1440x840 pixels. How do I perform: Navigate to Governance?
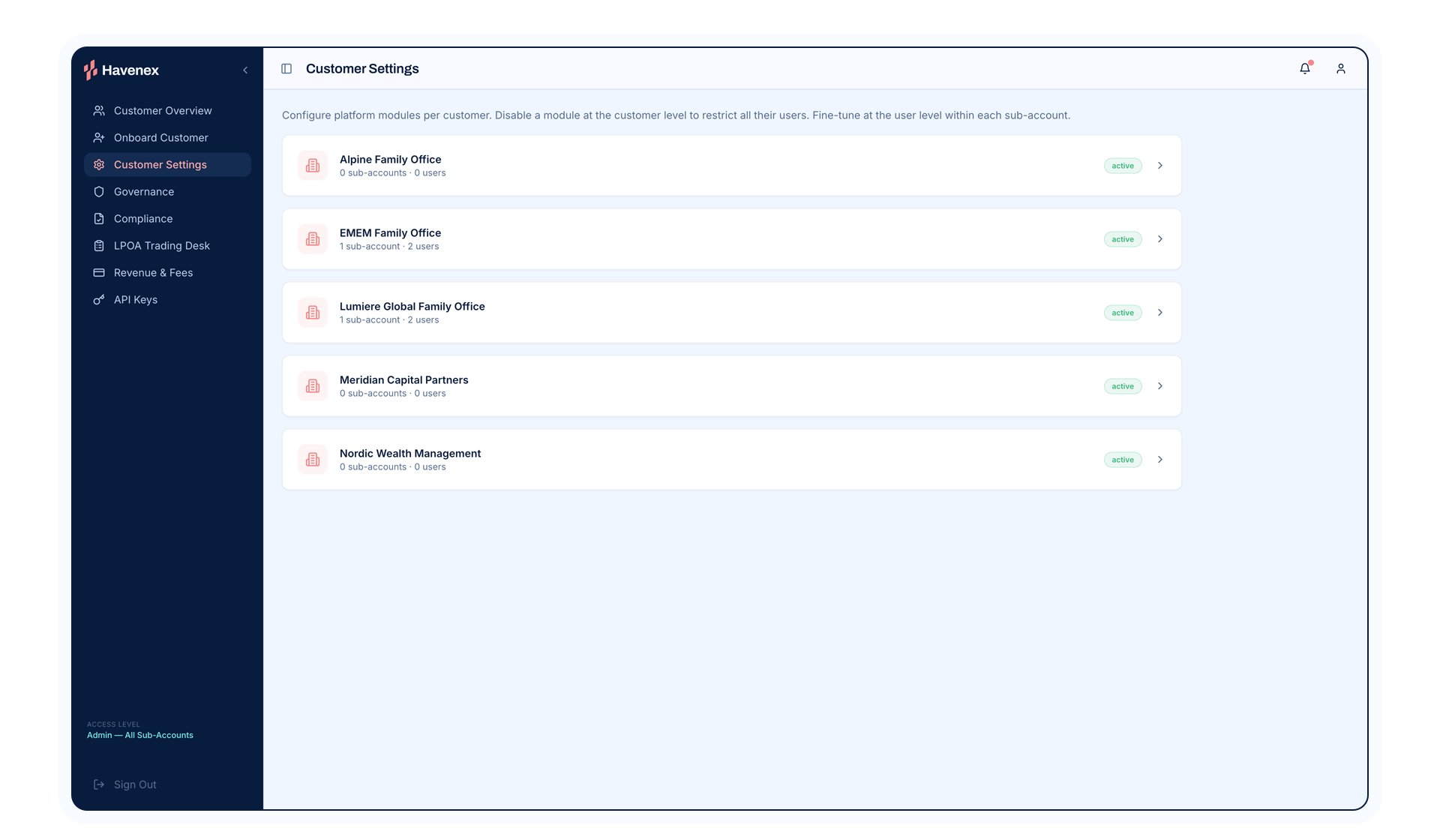(167, 192)
